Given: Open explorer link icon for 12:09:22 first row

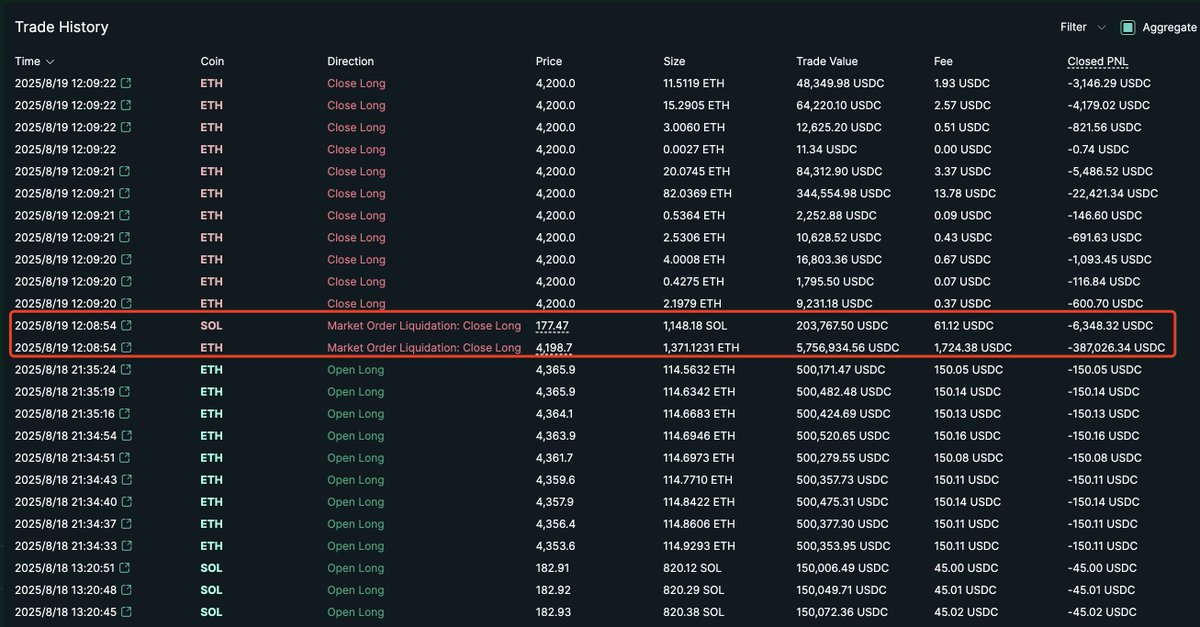Looking at the screenshot, I should [x=126, y=83].
